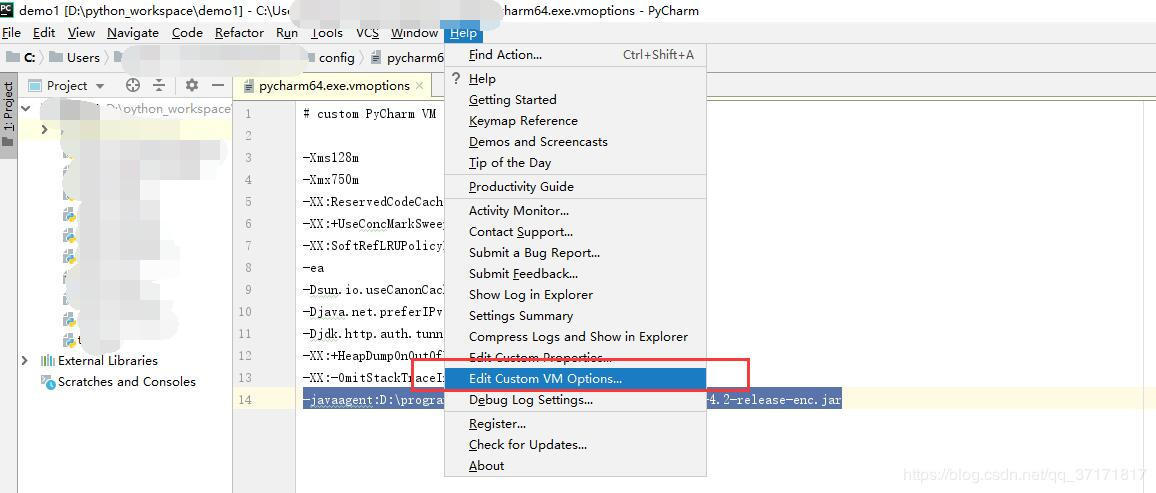Viewport: 1156px width, 493px height.
Task: Select Demos and Screencasts
Action: [x=575, y=141]
